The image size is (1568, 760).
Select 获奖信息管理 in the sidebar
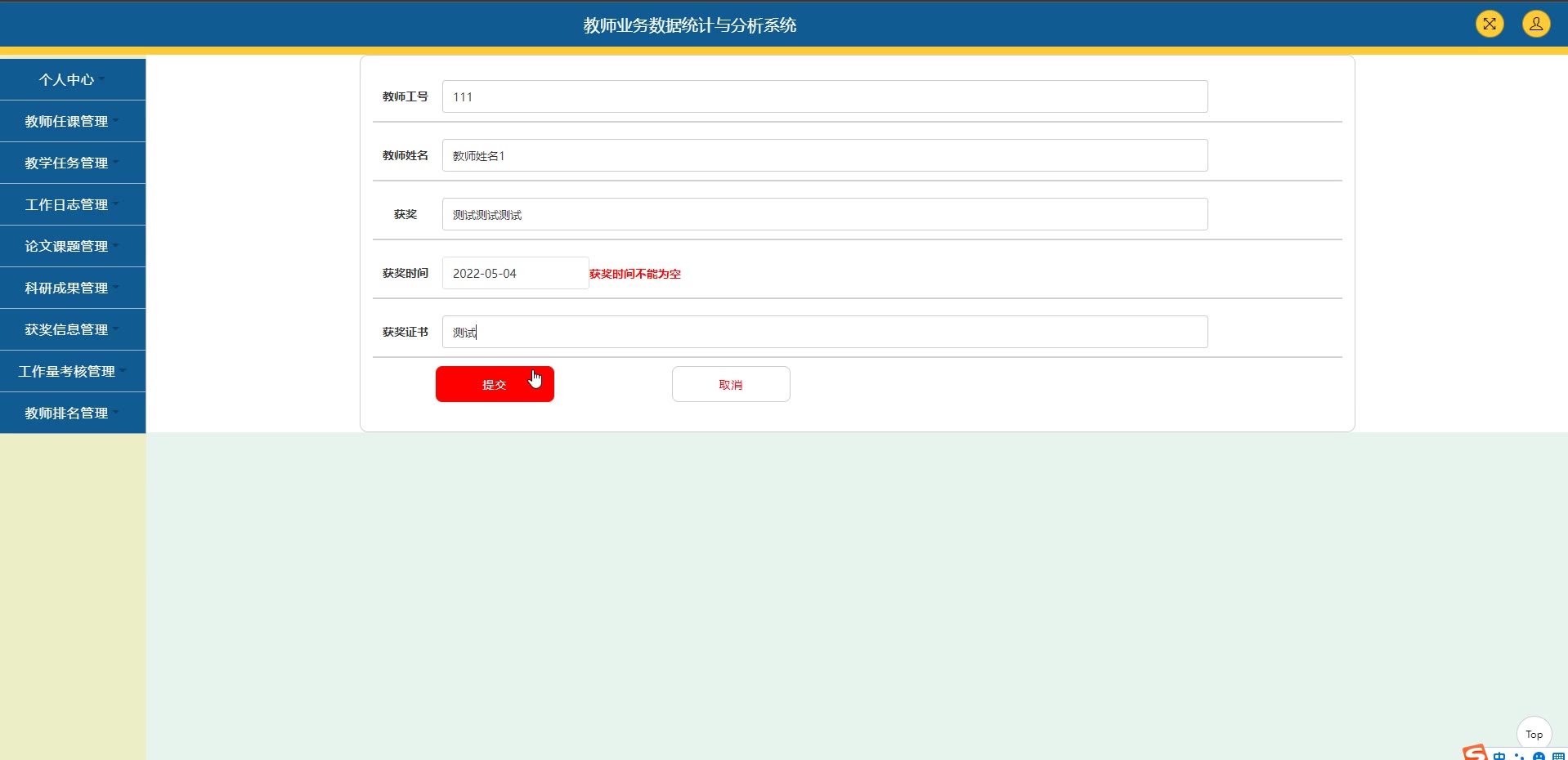pos(73,329)
